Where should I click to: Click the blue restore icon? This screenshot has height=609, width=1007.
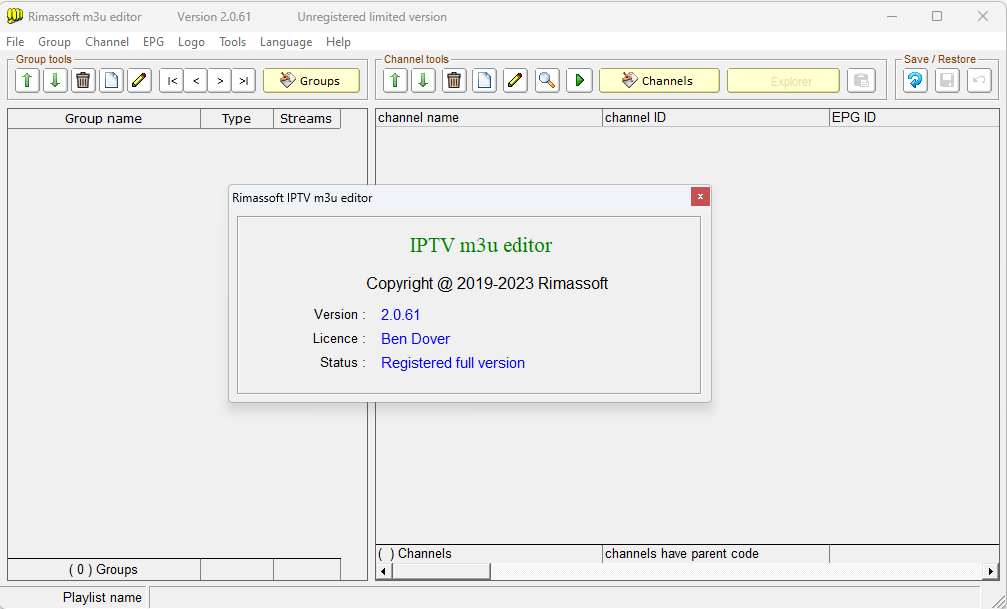(x=915, y=81)
